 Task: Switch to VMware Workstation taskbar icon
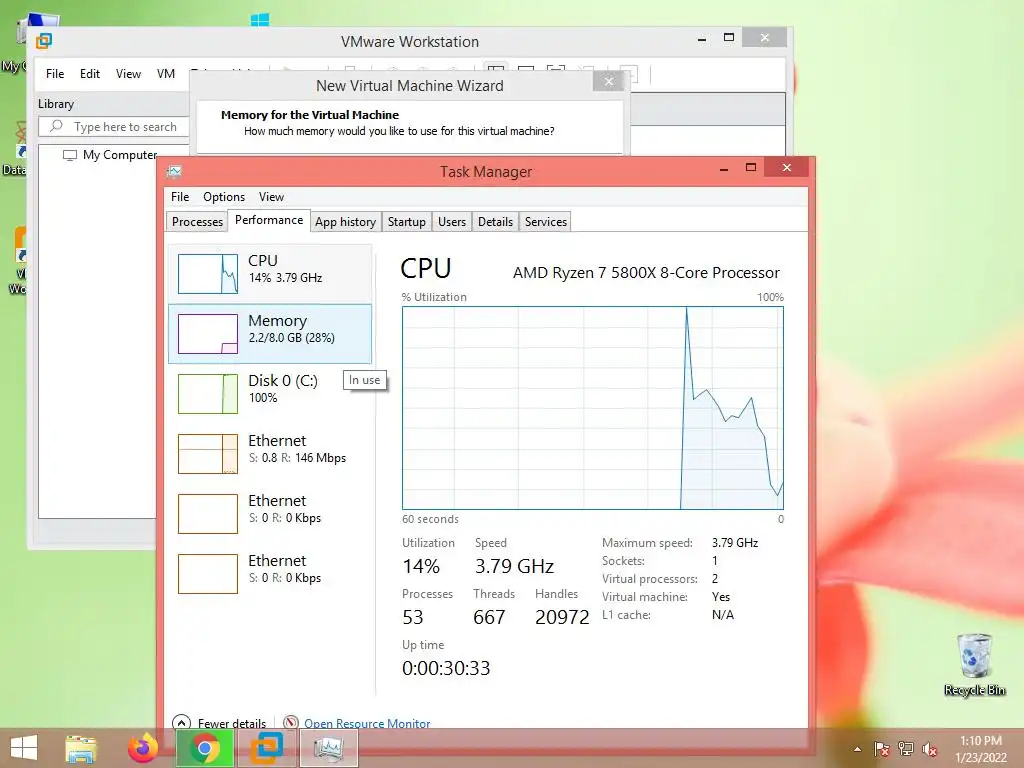click(267, 748)
